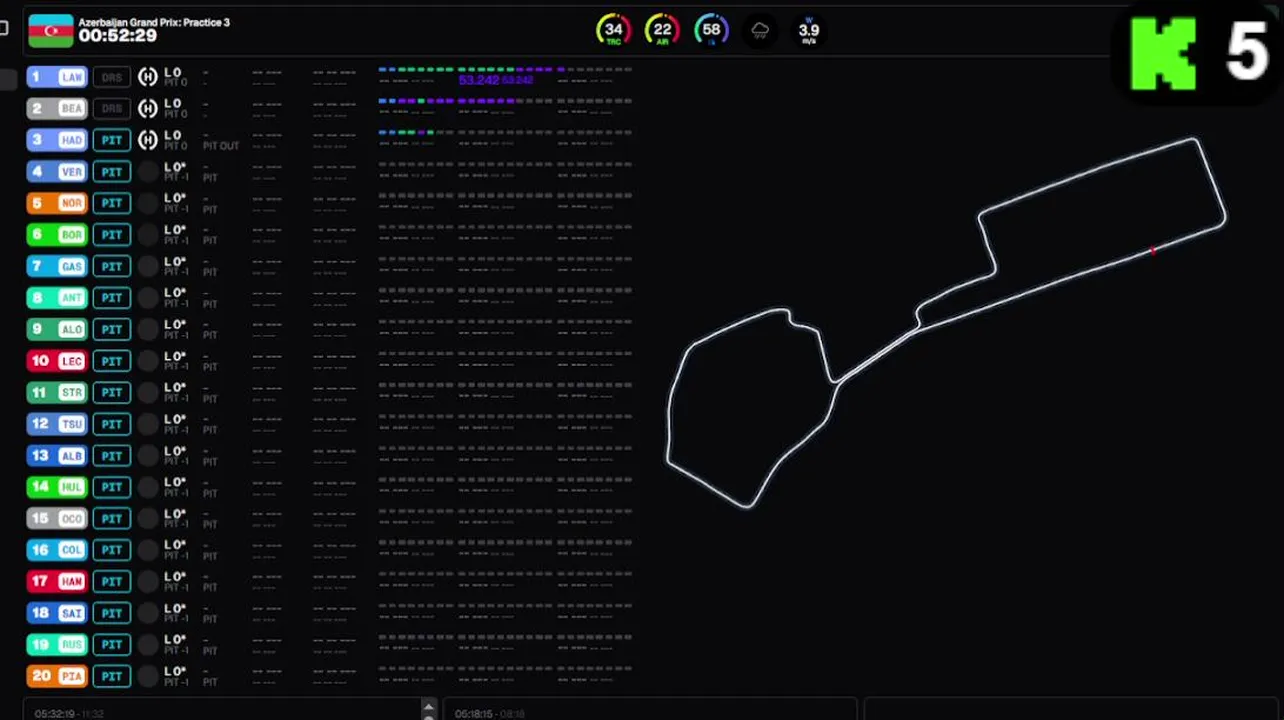The height and width of the screenshot is (720, 1284).
Task: Click the PIT badge for NOR
Action: [x=112, y=203]
